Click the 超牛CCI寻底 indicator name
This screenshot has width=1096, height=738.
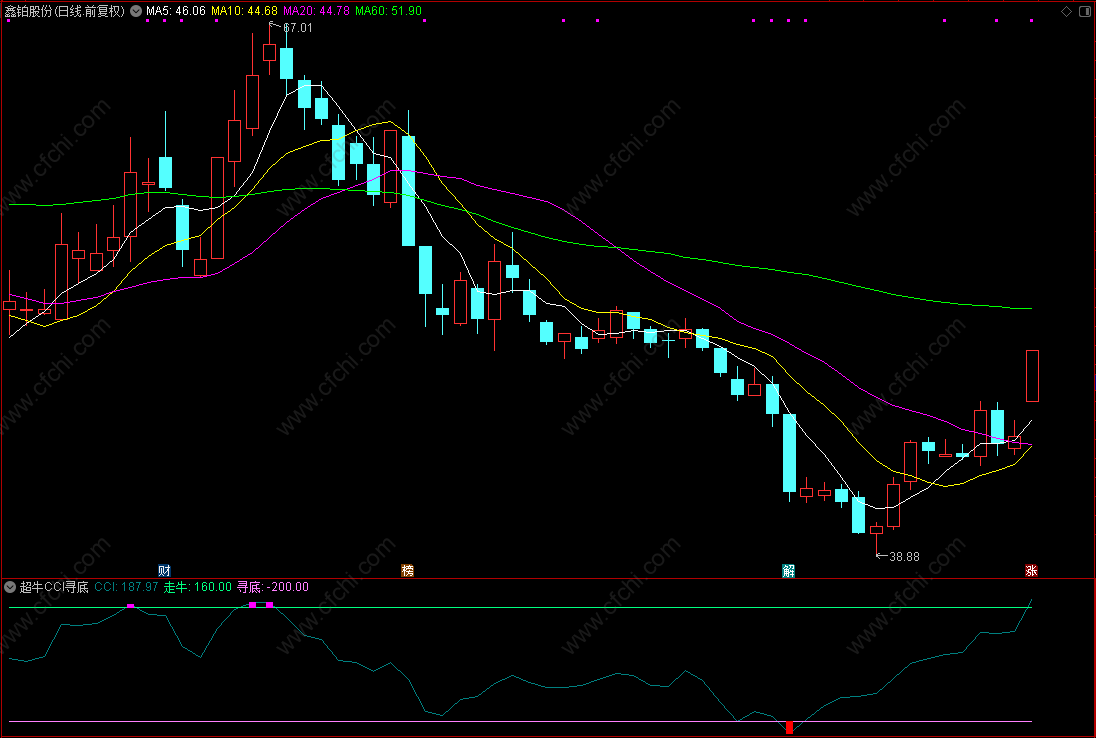pos(54,587)
